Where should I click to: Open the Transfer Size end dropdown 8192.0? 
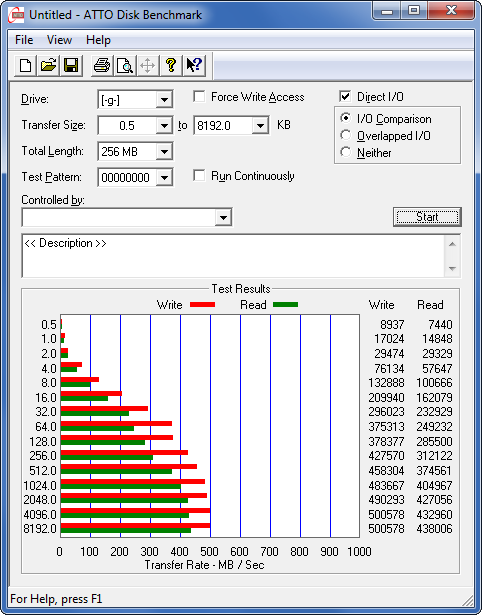pyautogui.click(x=260, y=126)
